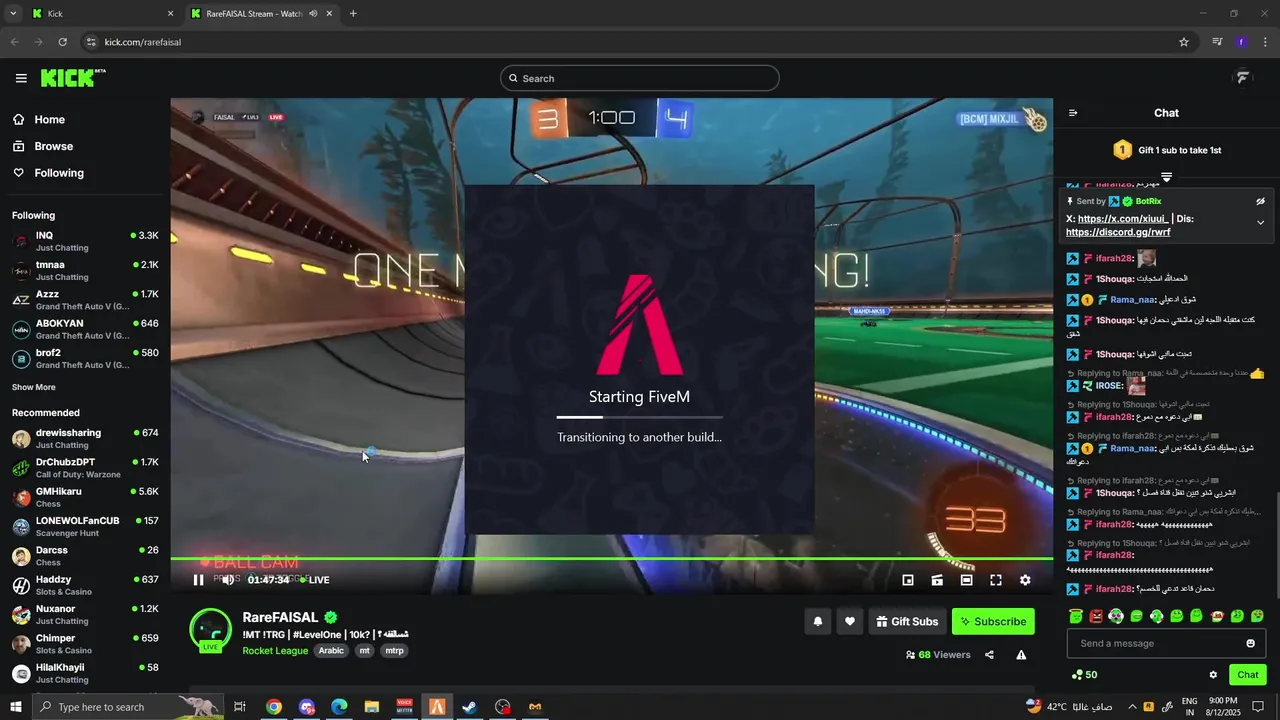This screenshot has width=1280, height=720.
Task: Click the profile icon top right
Action: [x=1243, y=78]
